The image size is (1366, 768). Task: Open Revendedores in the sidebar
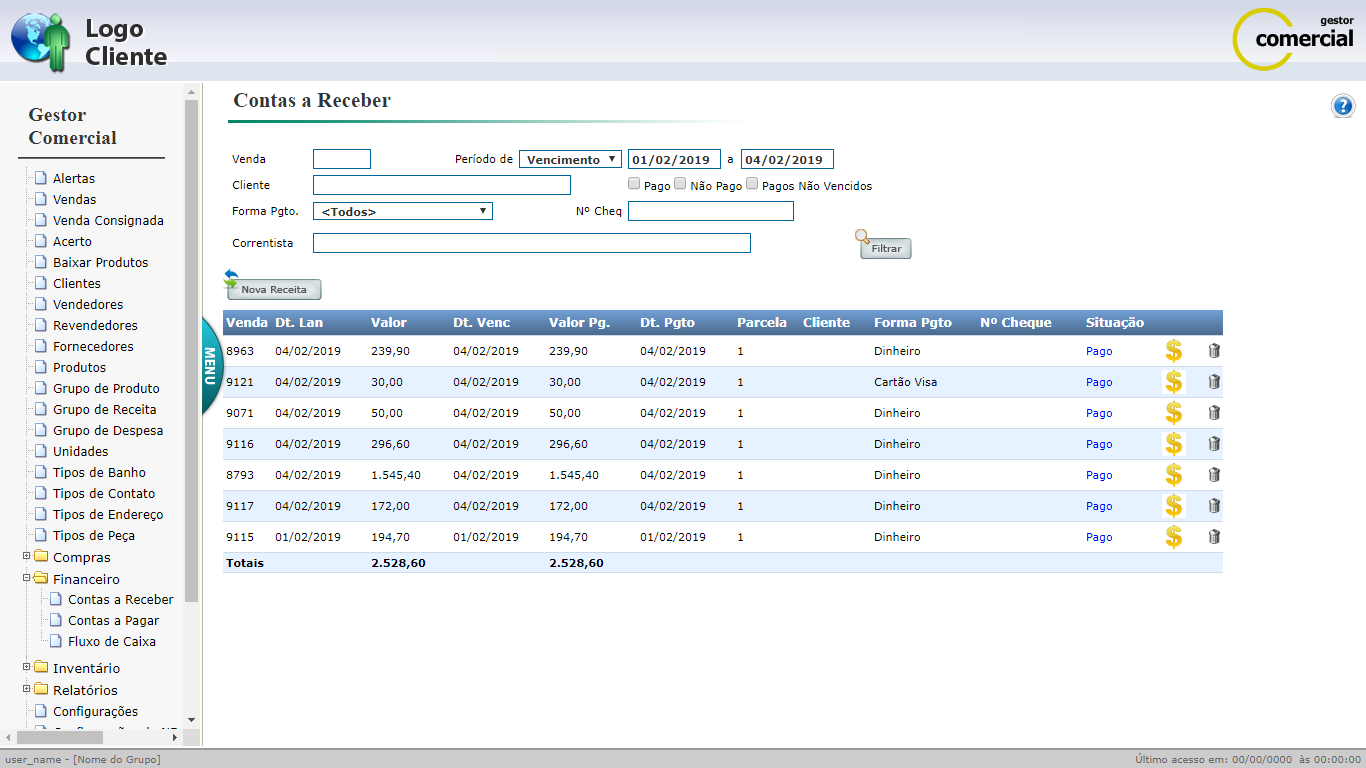click(x=95, y=325)
